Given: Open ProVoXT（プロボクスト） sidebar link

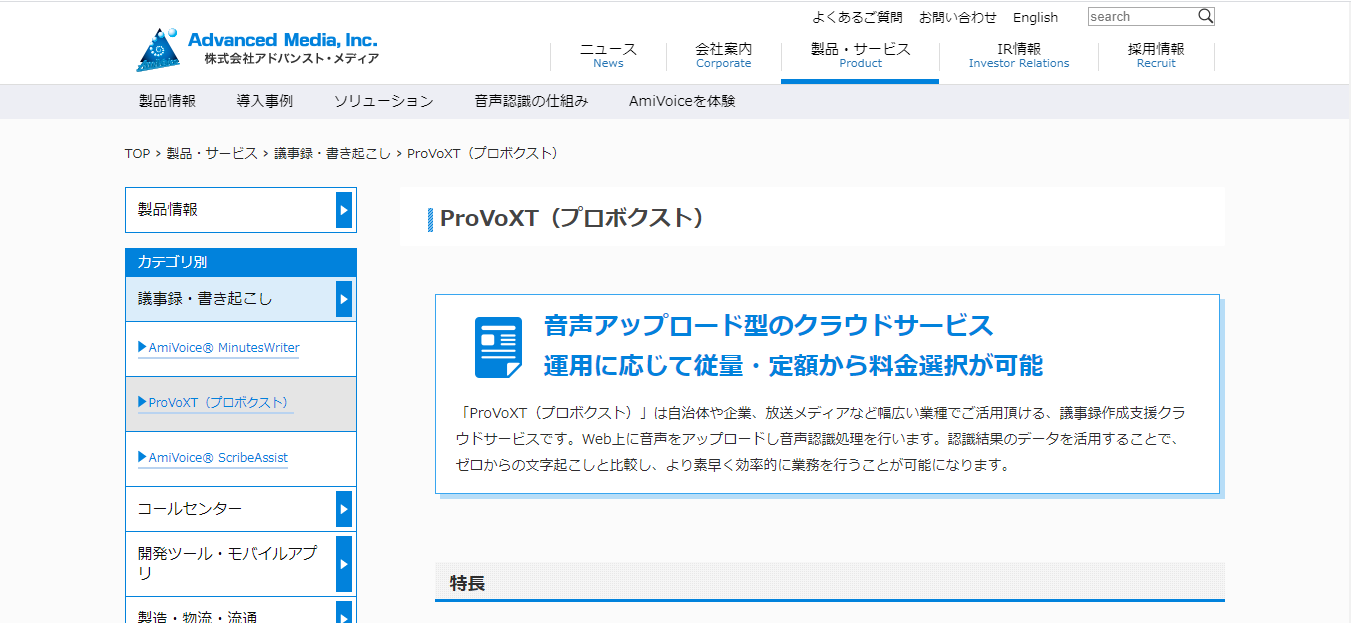Looking at the screenshot, I should point(218,403).
